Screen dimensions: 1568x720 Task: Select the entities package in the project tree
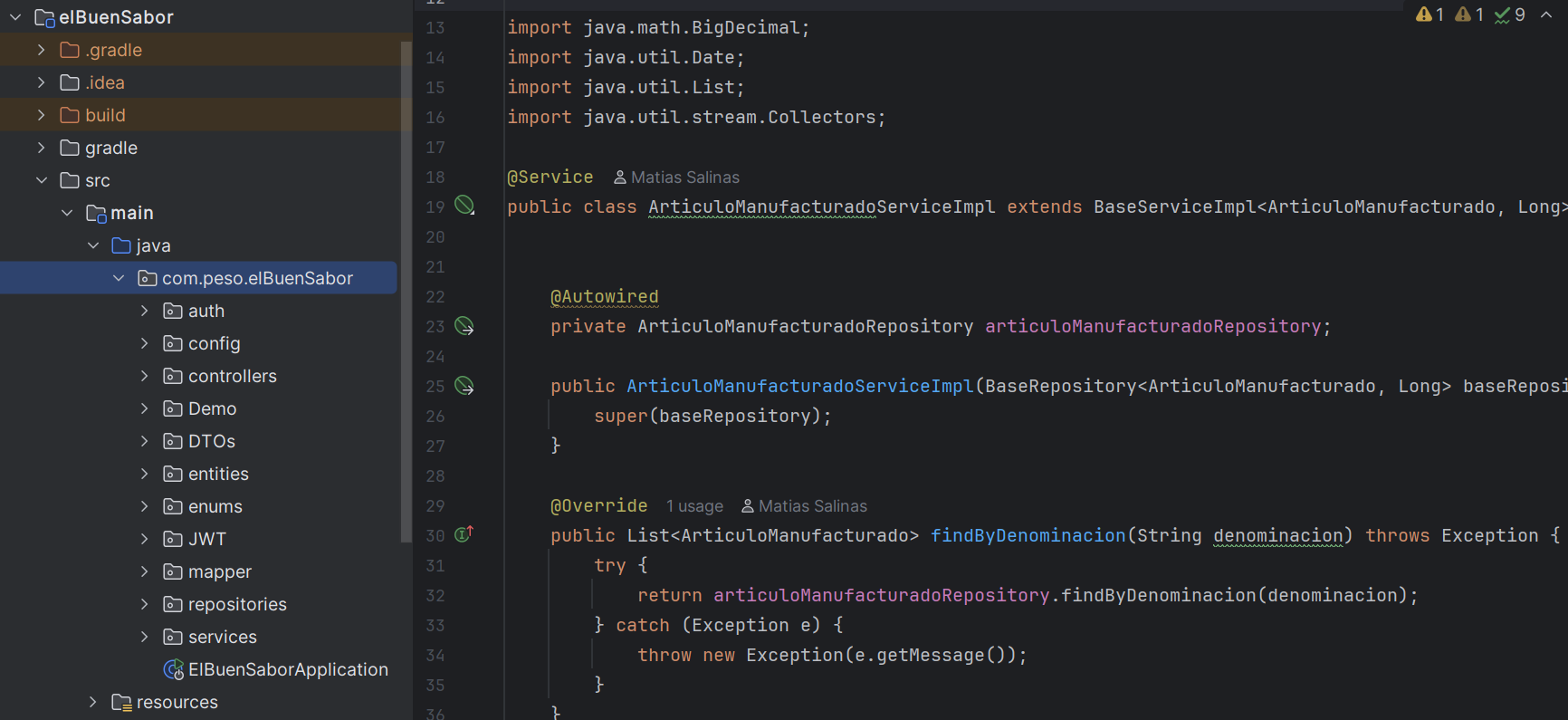[x=218, y=474]
